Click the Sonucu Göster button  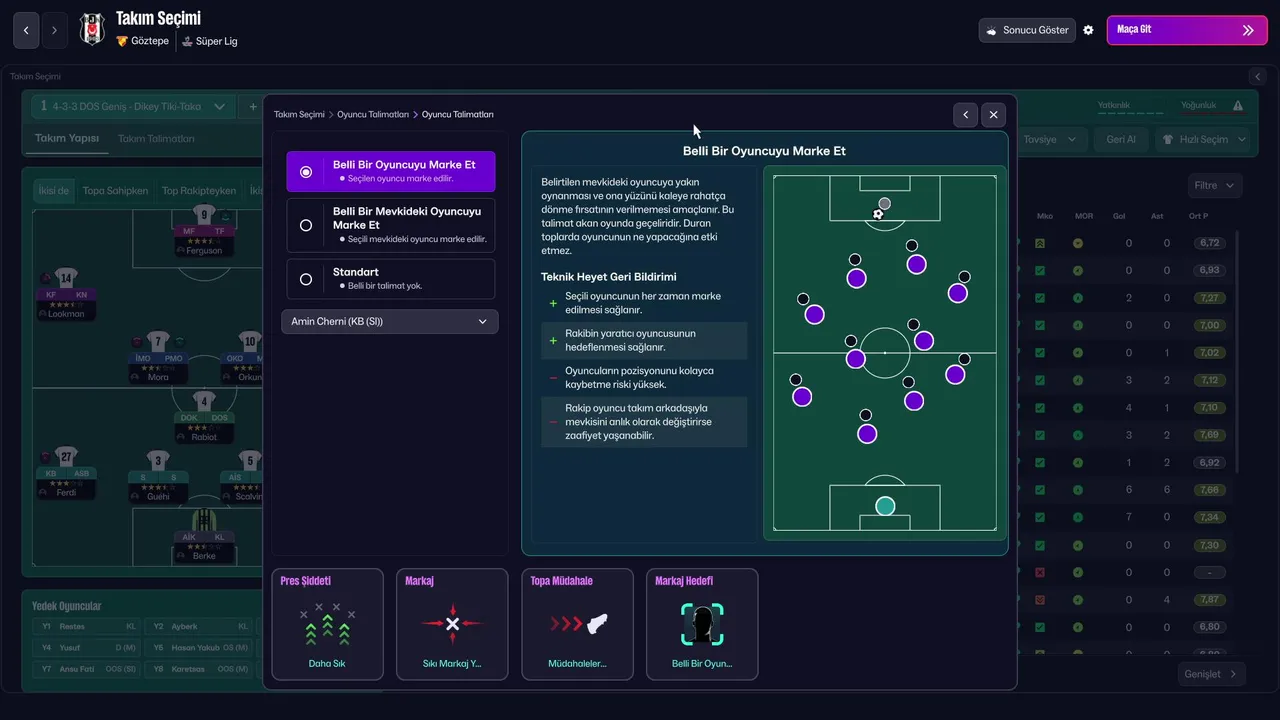1027,30
